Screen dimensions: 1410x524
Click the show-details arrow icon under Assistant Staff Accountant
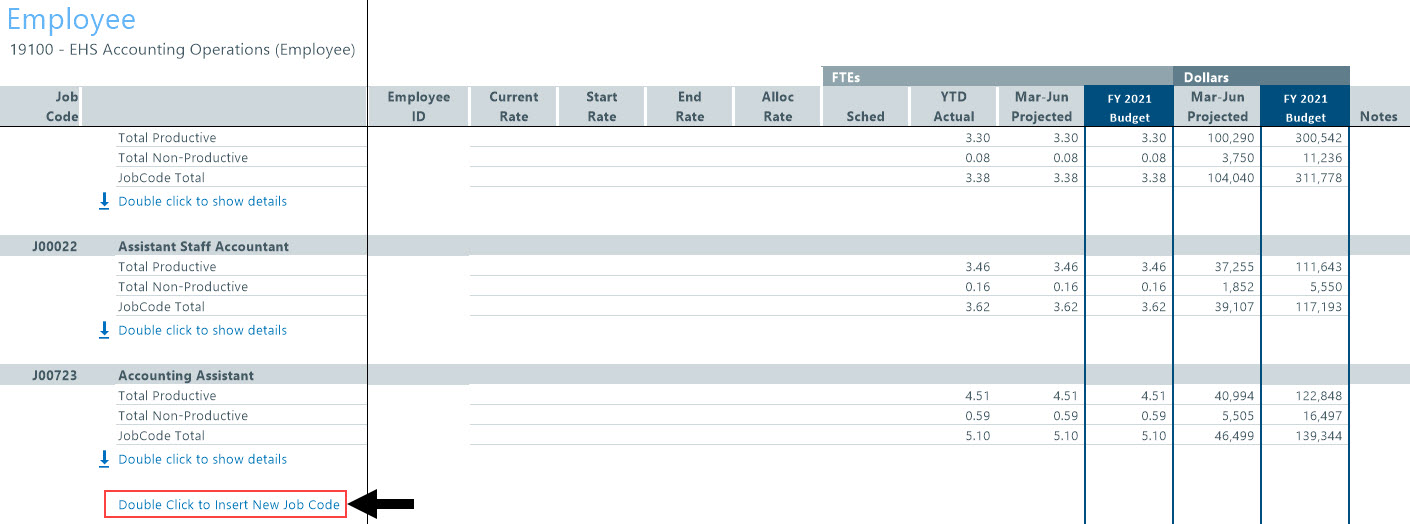(104, 330)
